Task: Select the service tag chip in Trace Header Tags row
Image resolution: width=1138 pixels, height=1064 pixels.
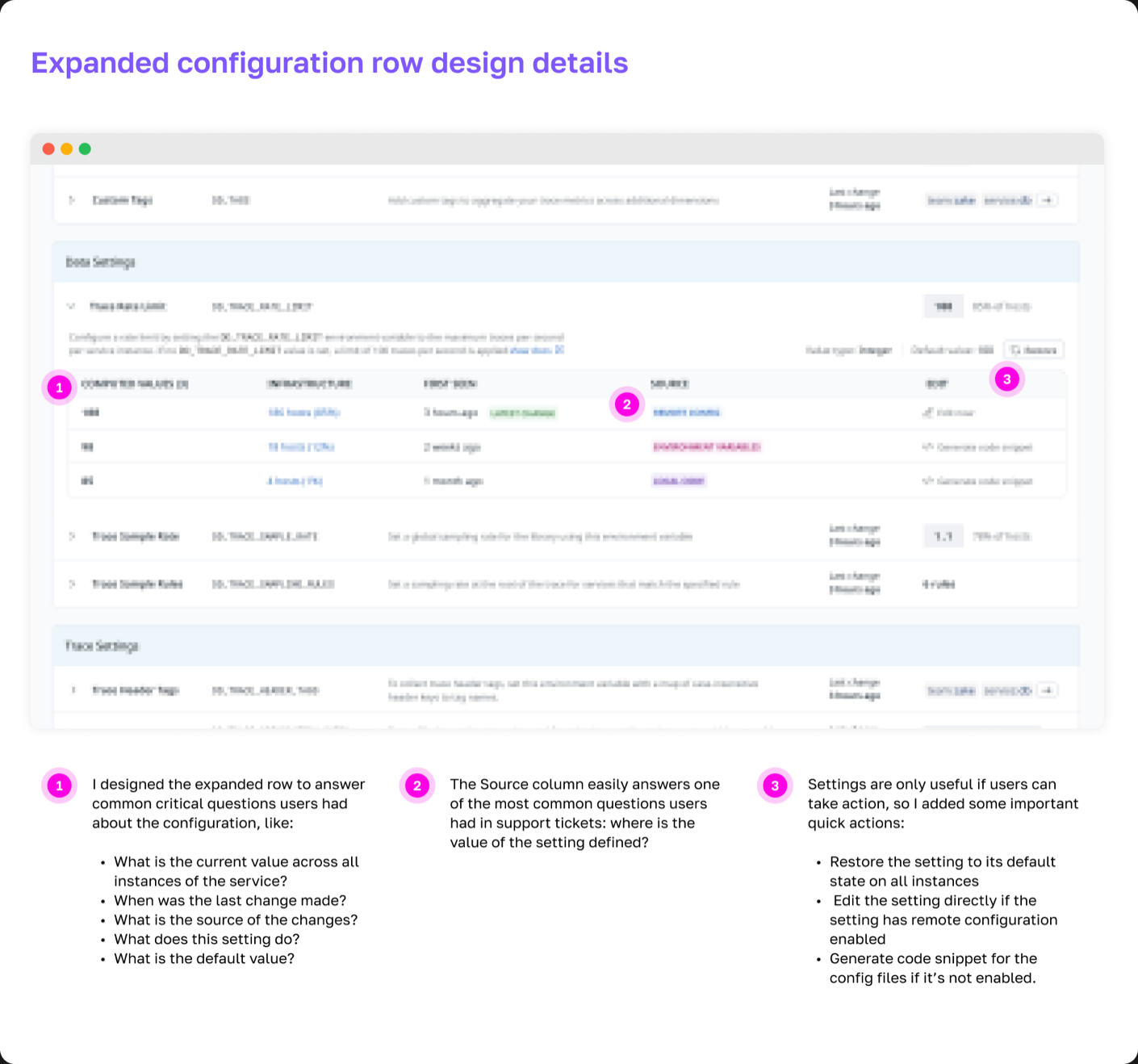Action: [x=1007, y=690]
